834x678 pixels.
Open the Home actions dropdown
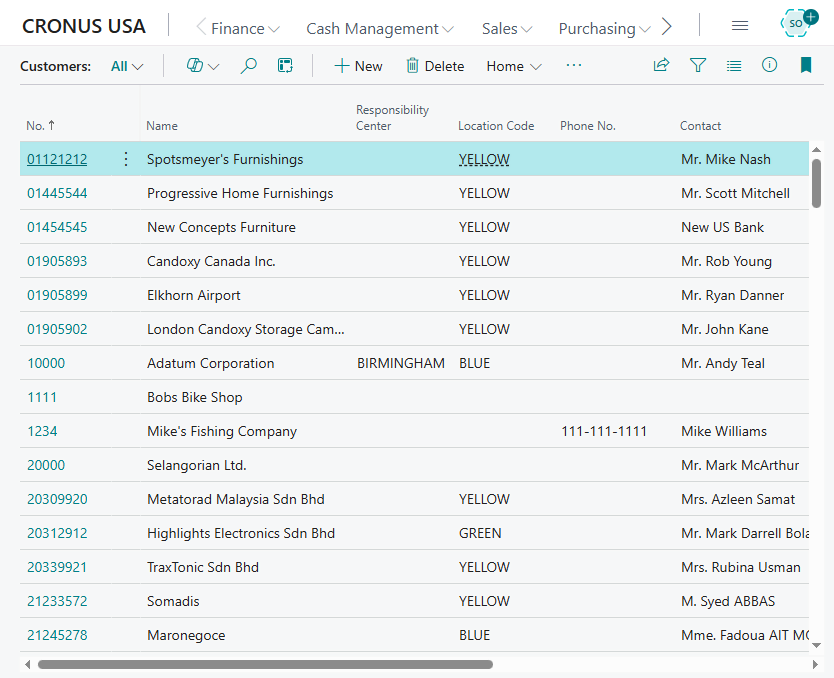click(x=513, y=66)
